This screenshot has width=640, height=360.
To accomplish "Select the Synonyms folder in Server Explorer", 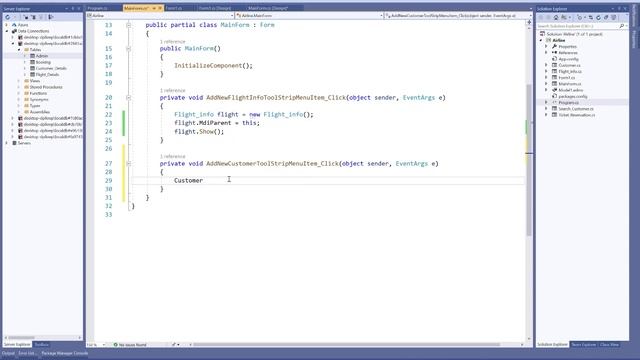I will pyautogui.click(x=39, y=100).
